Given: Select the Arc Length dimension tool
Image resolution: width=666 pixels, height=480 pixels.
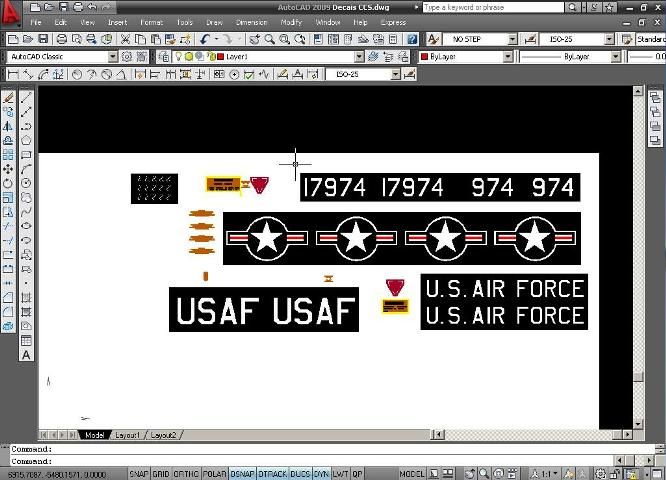Looking at the screenshot, I should coord(43,74).
